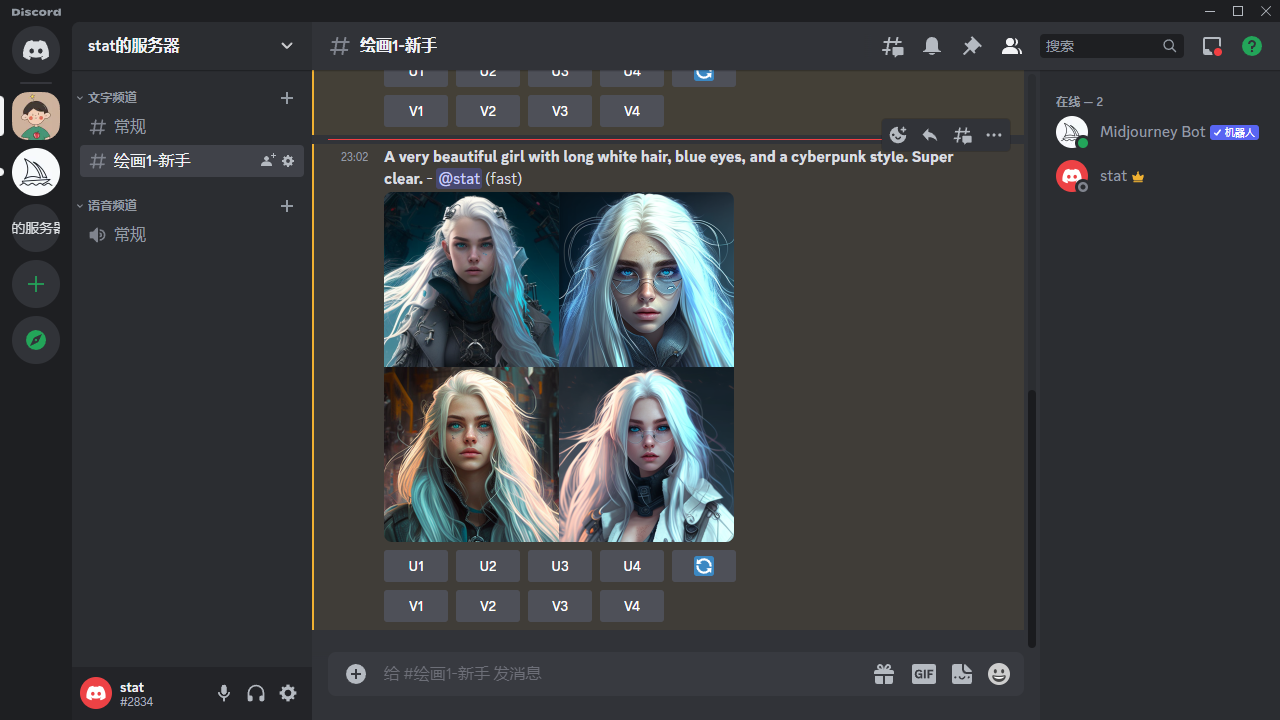1280x720 pixels.
Task: Join the 常规 voice channel
Action: pos(192,235)
